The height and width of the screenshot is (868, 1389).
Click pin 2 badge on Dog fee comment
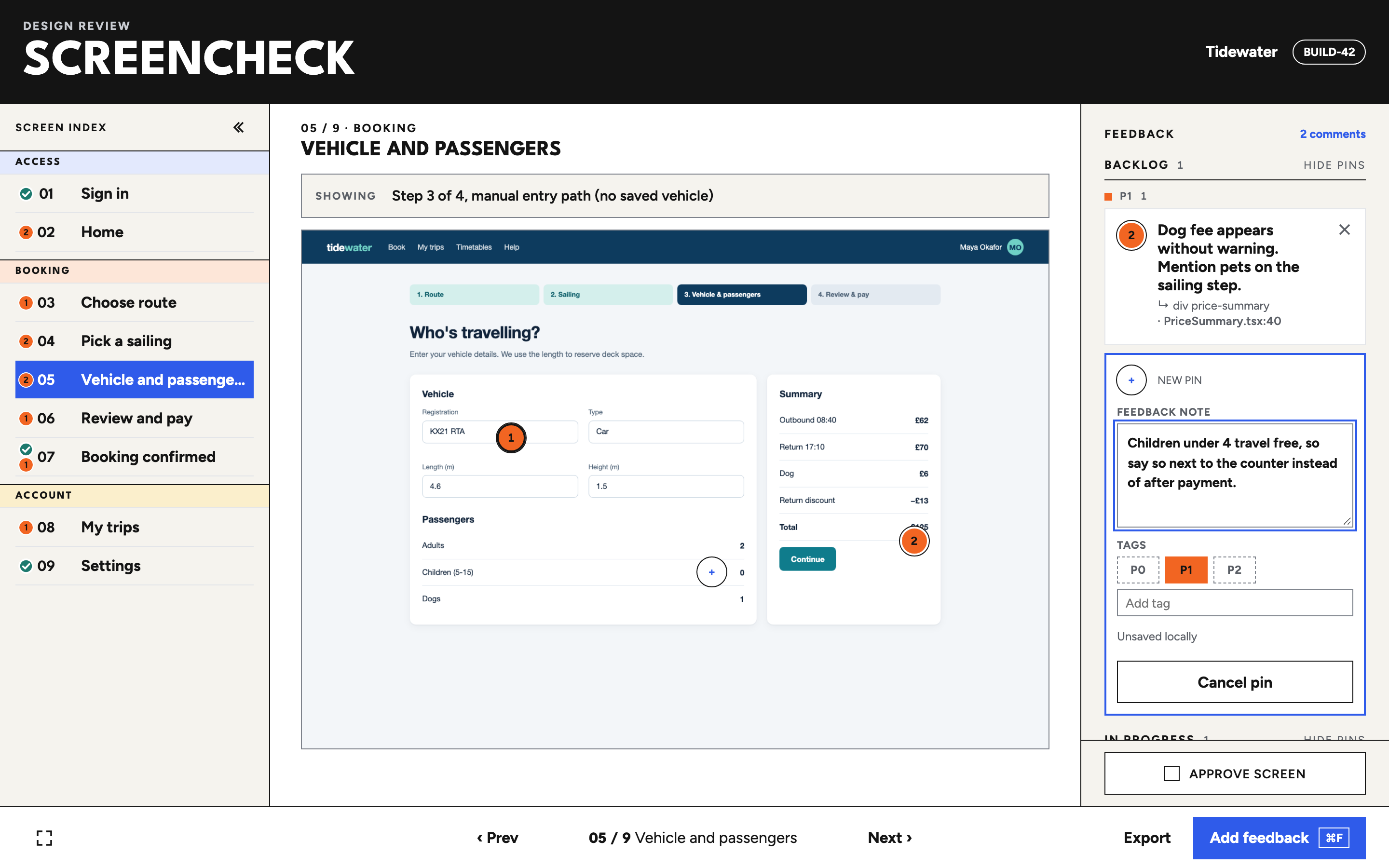tap(1131, 235)
